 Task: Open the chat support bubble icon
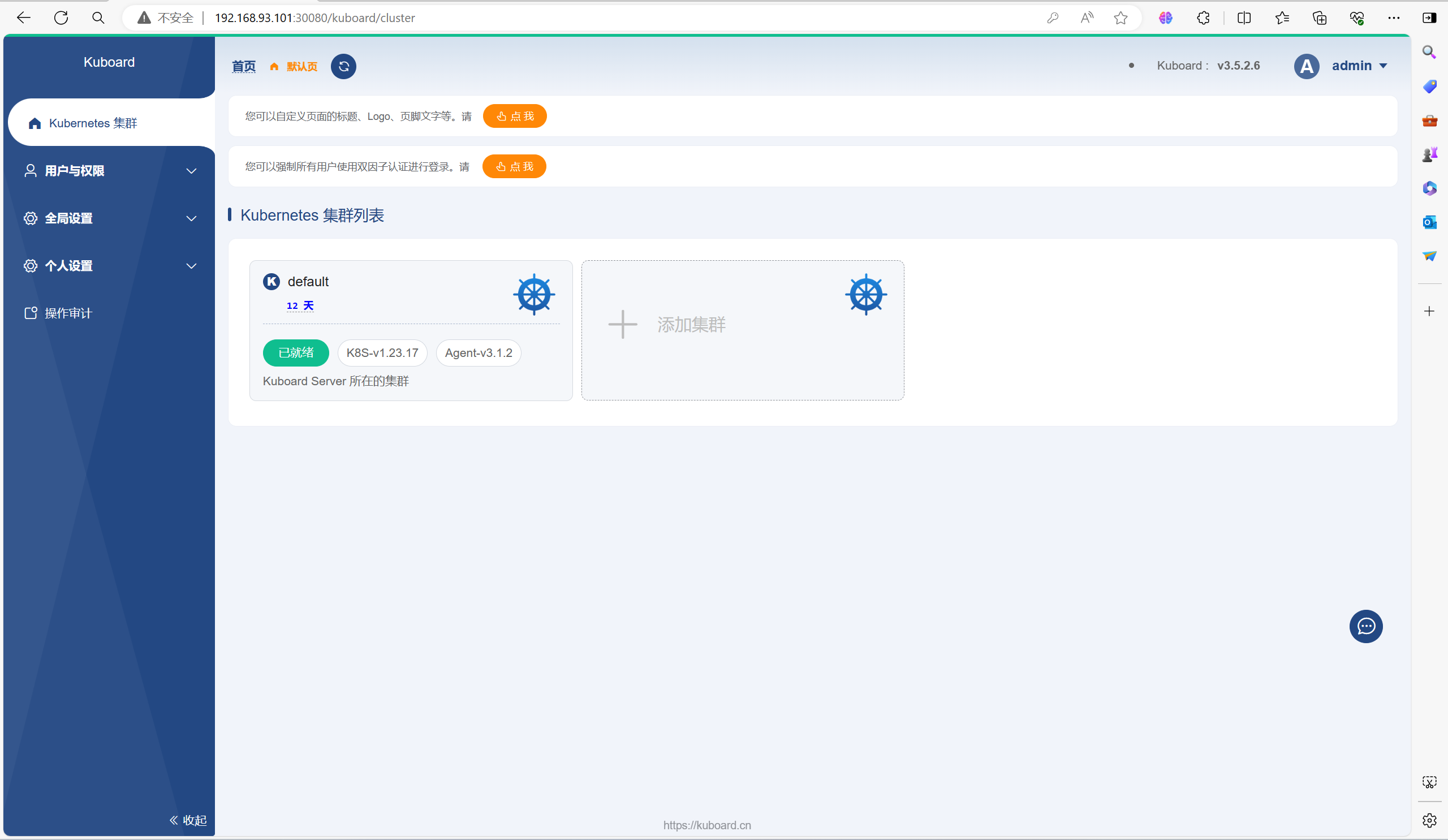point(1365,626)
